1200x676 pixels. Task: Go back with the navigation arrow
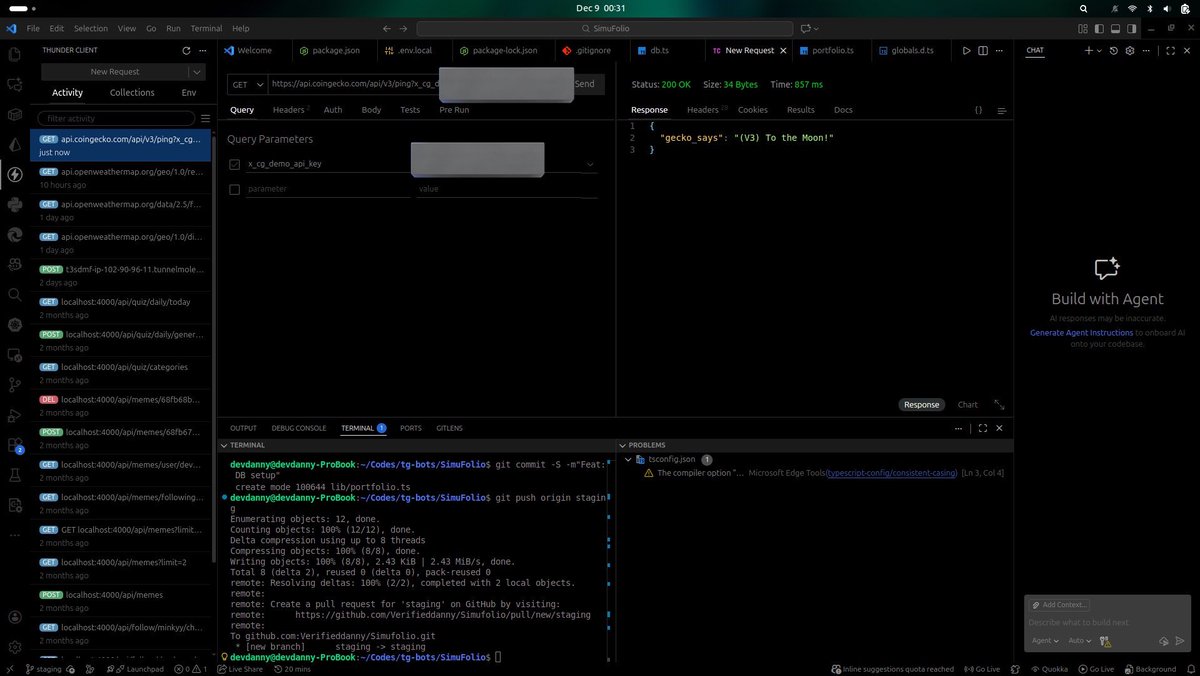point(387,29)
